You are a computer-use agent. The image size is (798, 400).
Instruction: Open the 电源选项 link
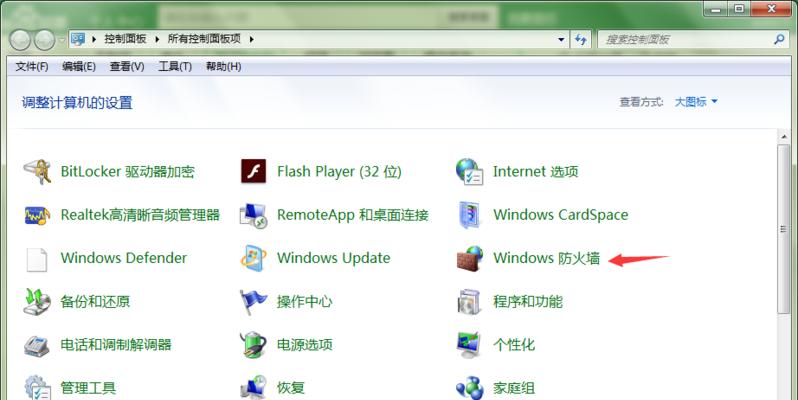click(304, 345)
